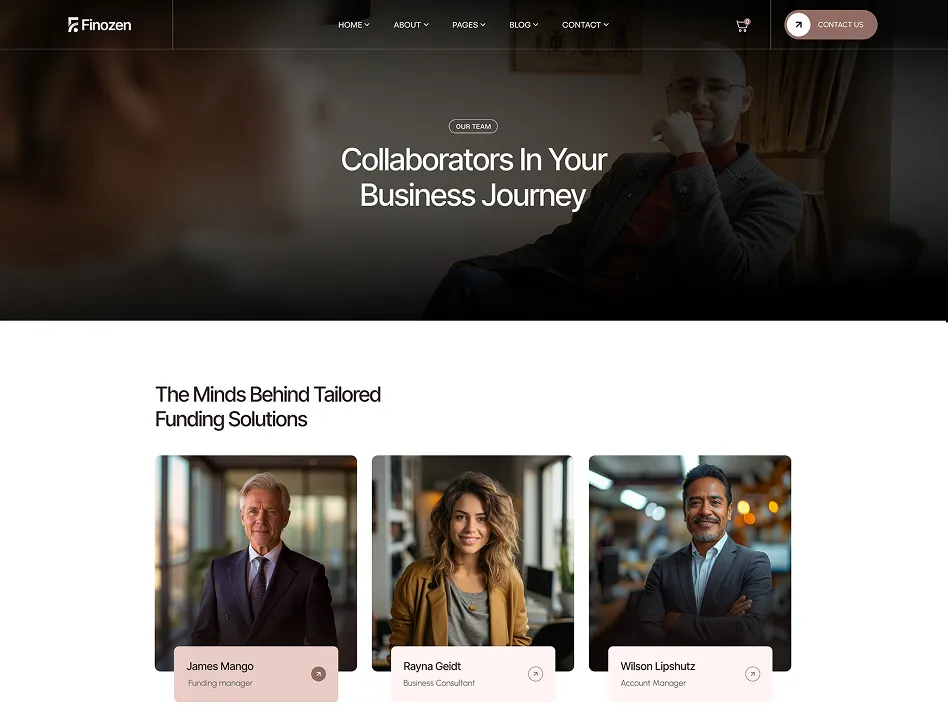Open Wilson Lipshutz's profile arrow icon
Viewport: 948px width, 720px height.
752,673
